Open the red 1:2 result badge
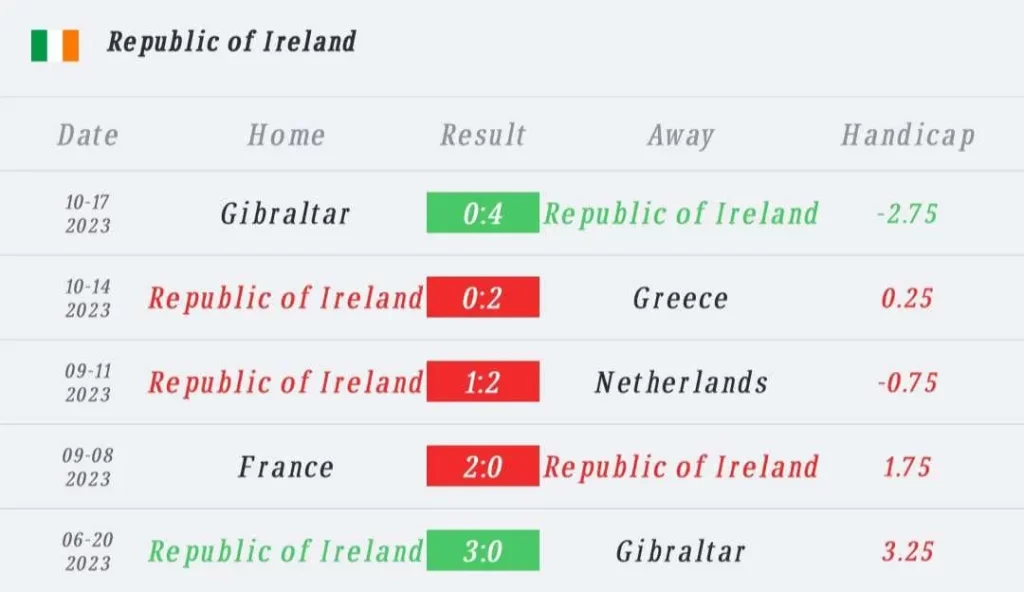Image resolution: width=1024 pixels, height=592 pixels. (483, 381)
